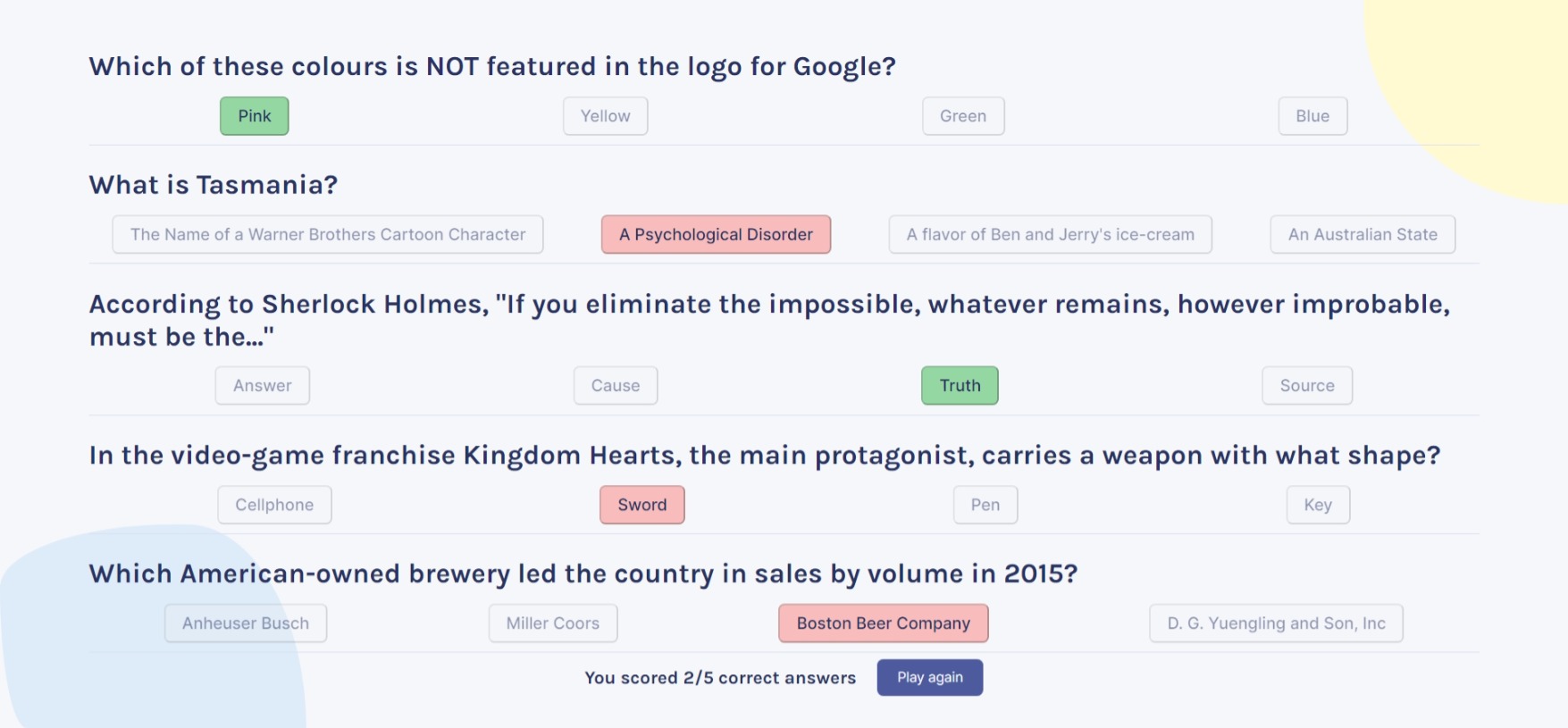Select the Answer option for Sherlock quote
This screenshot has height=728, width=1568.
[x=263, y=386]
